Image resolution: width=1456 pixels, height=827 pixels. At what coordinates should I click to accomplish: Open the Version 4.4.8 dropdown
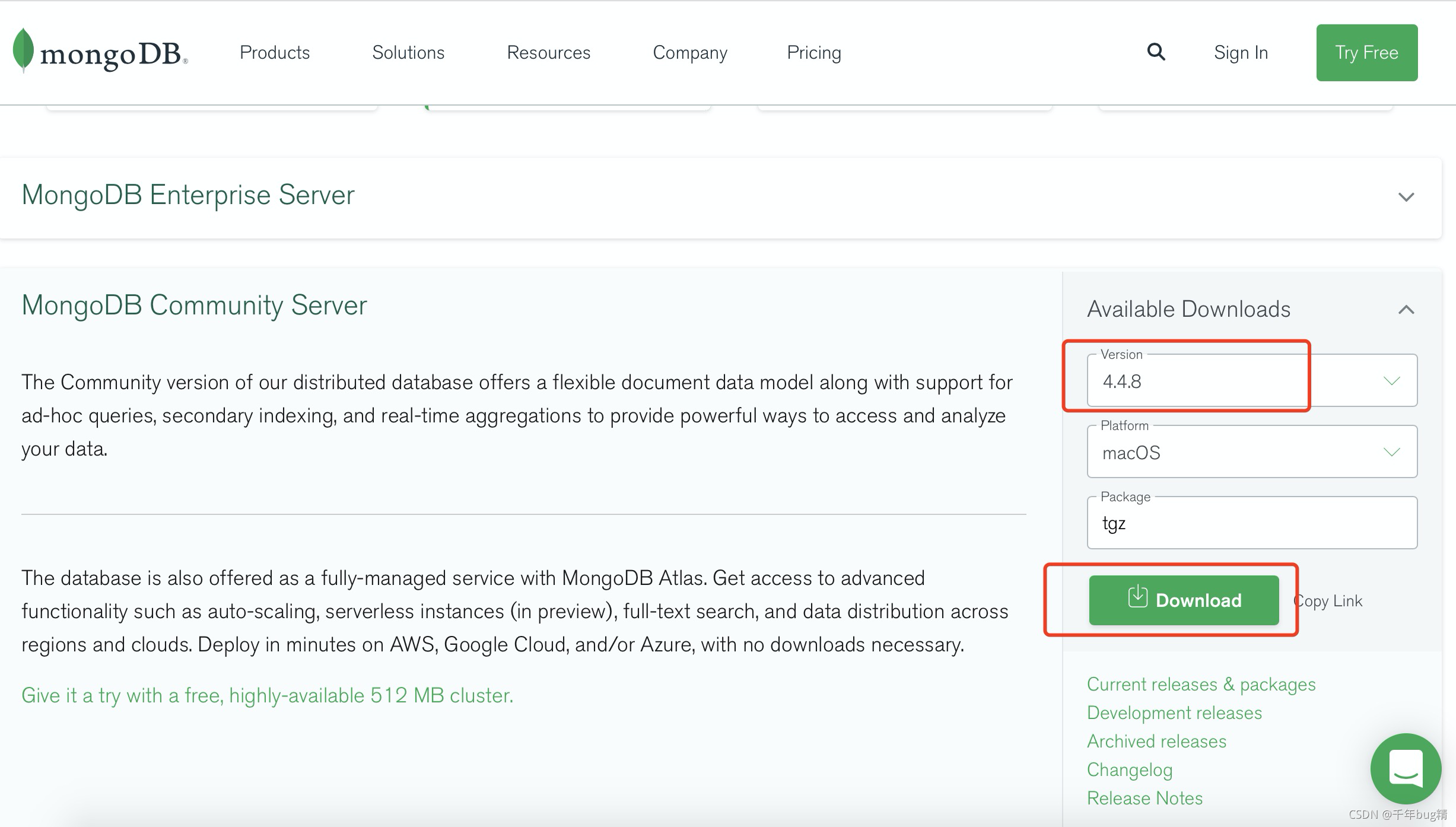[1251, 381]
